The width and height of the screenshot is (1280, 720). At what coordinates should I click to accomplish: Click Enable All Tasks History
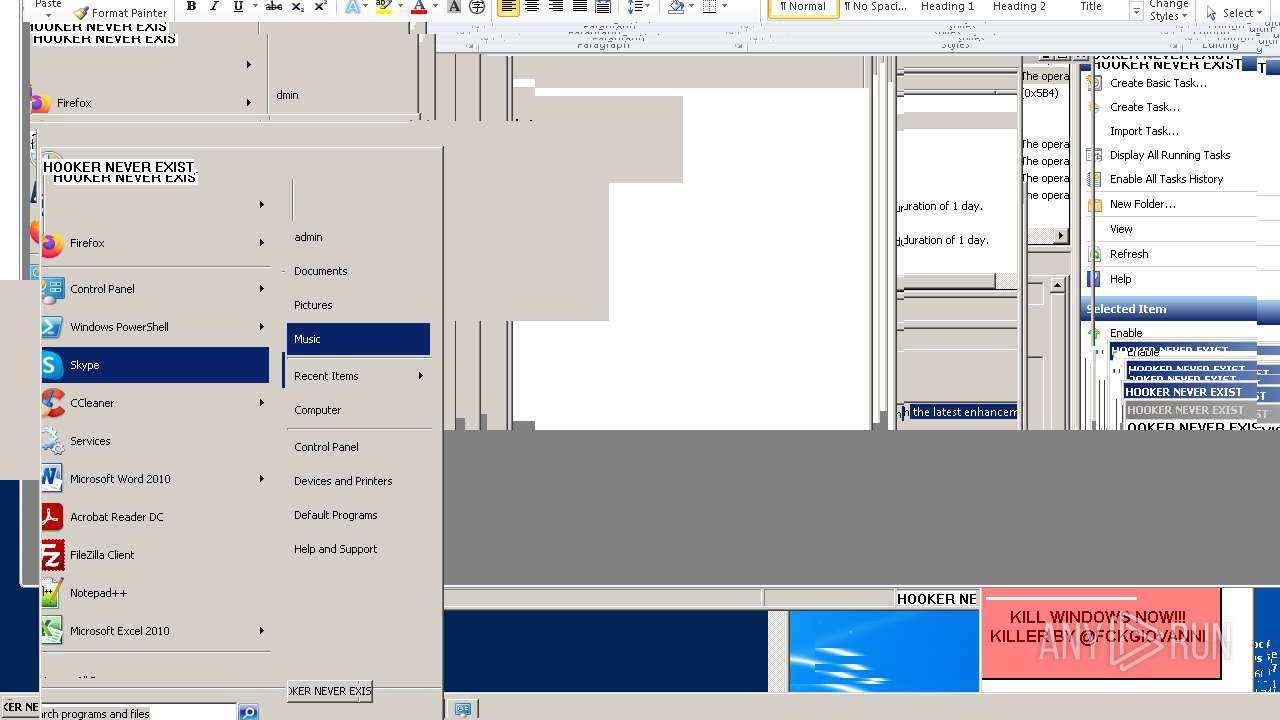1166,179
